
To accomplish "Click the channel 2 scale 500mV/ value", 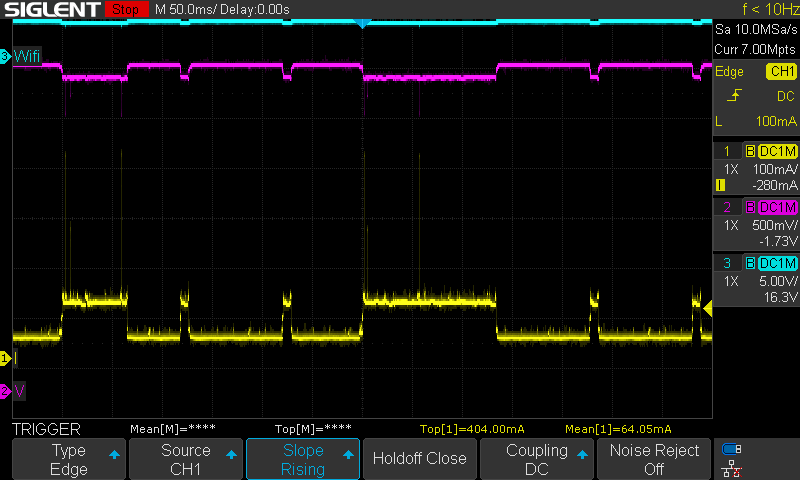I will (774, 225).
